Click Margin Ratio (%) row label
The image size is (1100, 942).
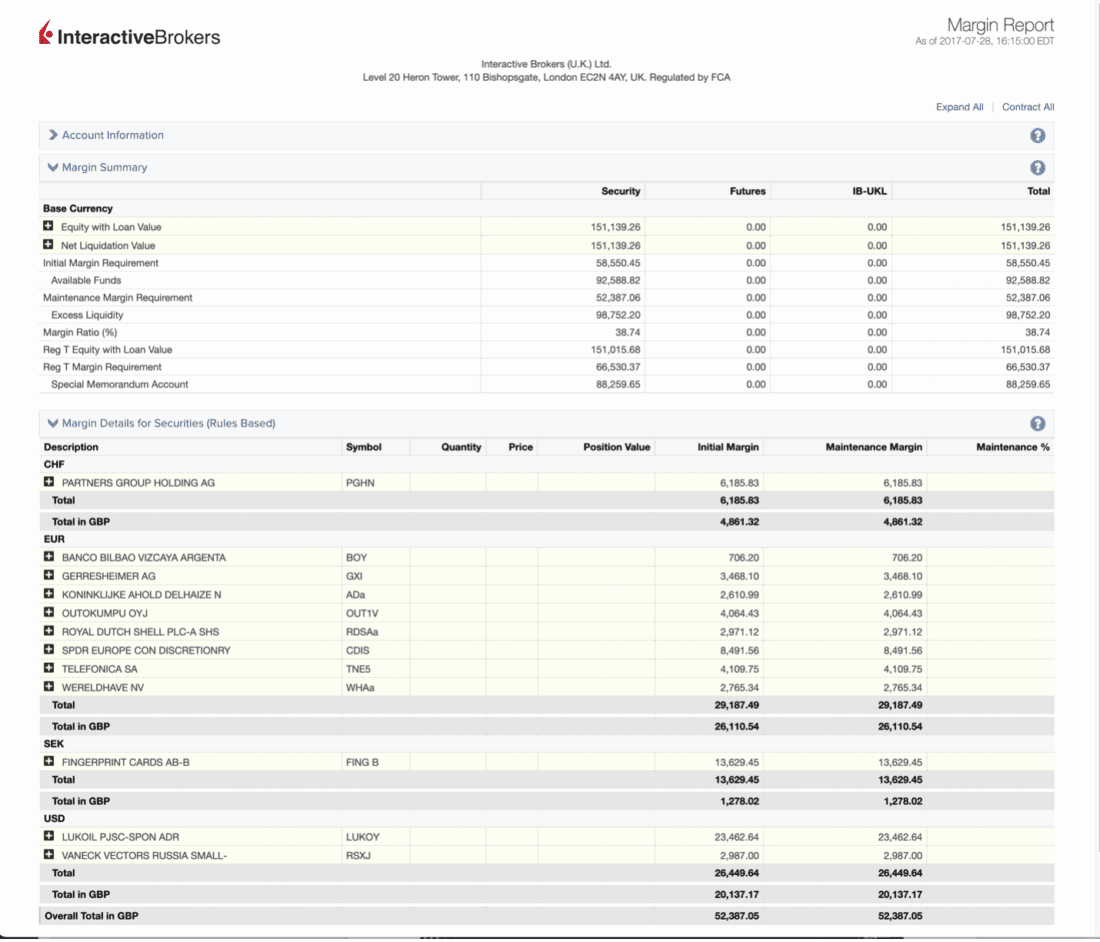tap(80, 332)
